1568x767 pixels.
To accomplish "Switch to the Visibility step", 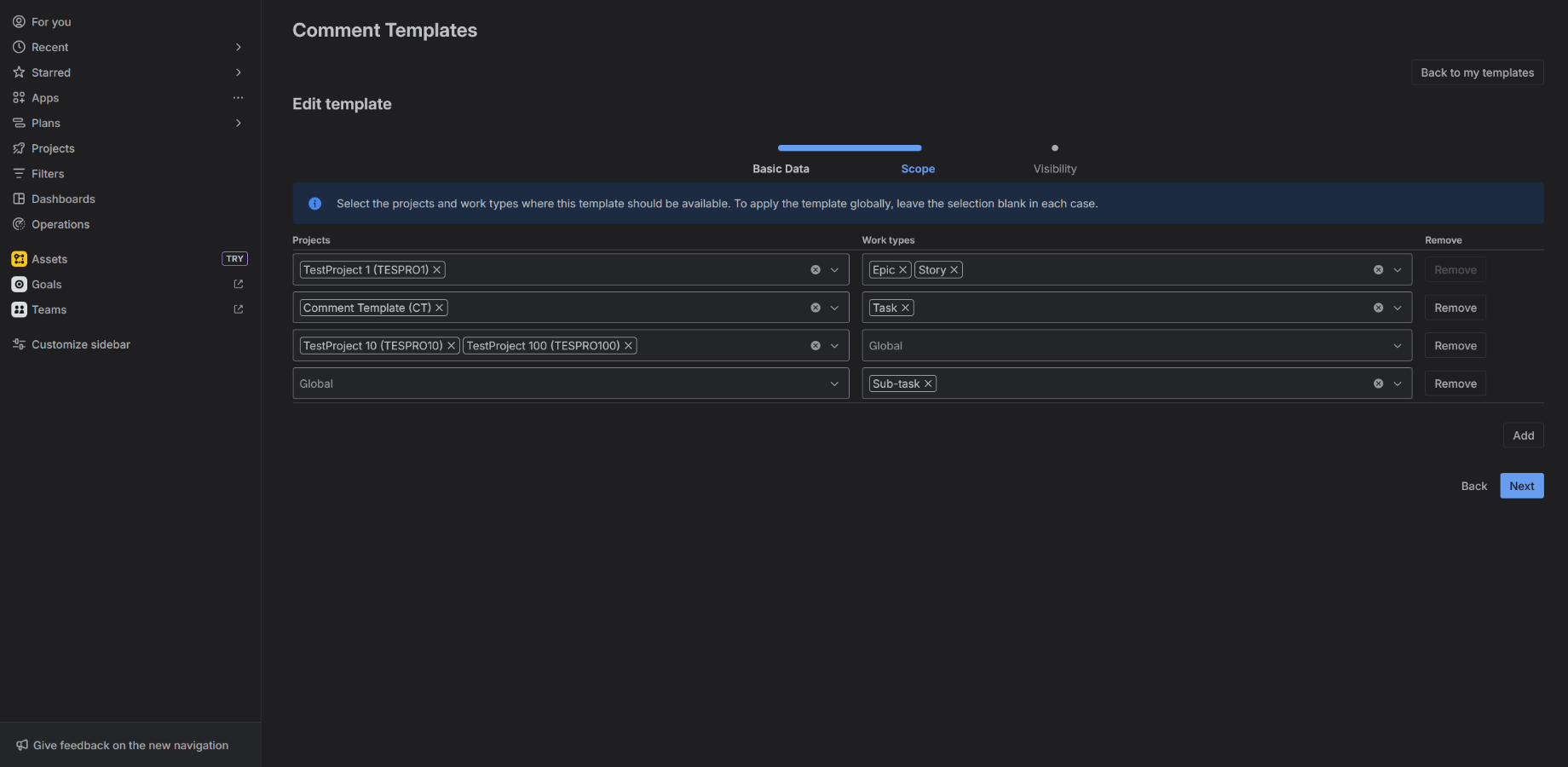I will [x=1055, y=168].
